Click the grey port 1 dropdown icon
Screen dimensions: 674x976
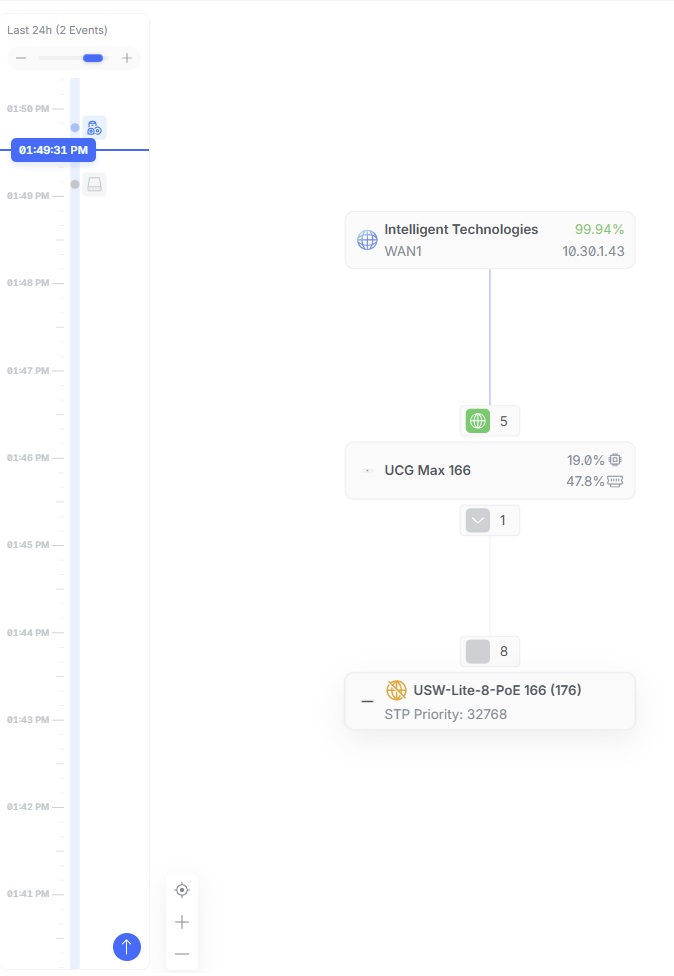pyautogui.click(x=478, y=520)
